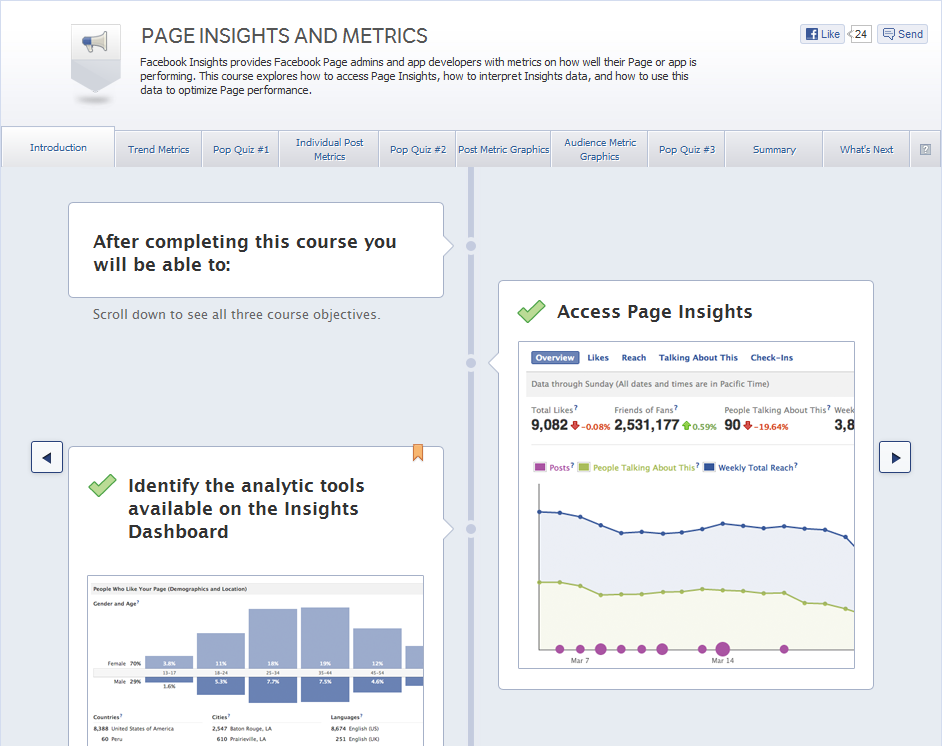Click the 'Scroll down to see all three' text
The height and width of the screenshot is (746, 942).
coord(236,314)
